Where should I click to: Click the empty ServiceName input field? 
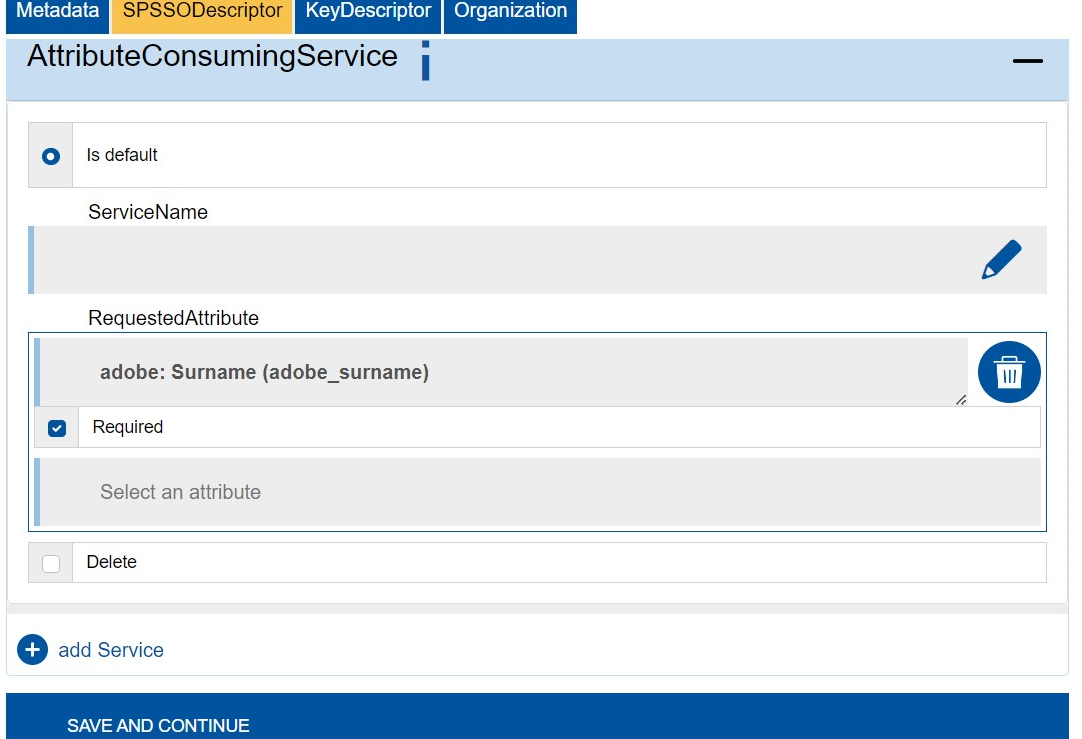pos(500,258)
